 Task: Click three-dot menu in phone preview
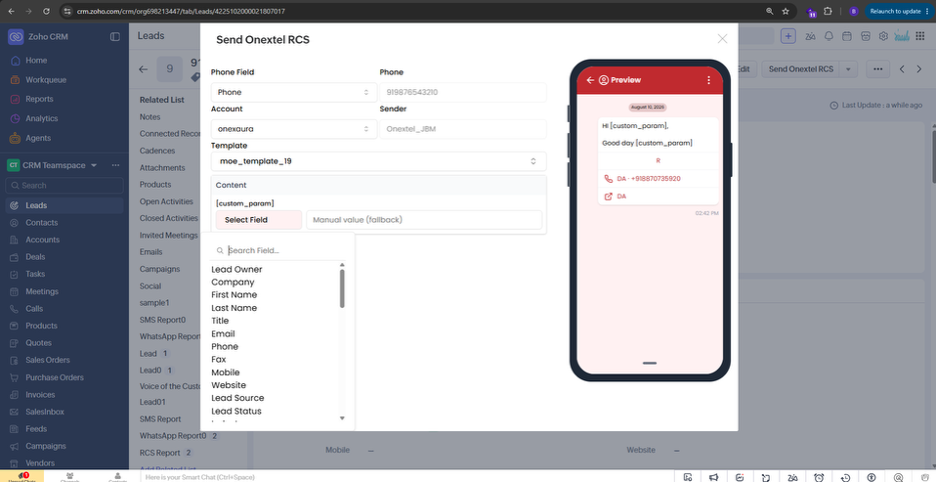709,80
